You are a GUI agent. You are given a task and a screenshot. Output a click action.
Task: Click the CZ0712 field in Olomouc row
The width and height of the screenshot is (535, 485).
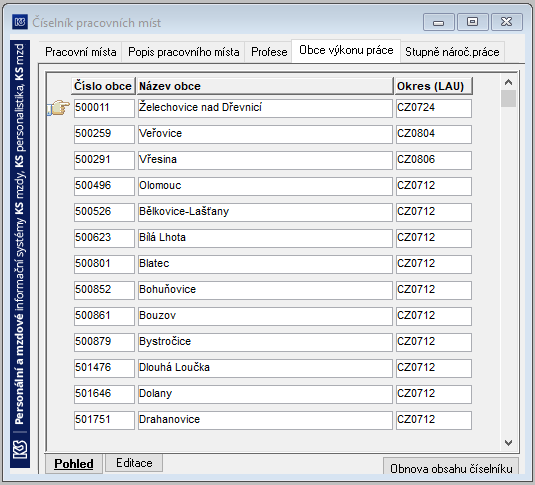[434, 186]
